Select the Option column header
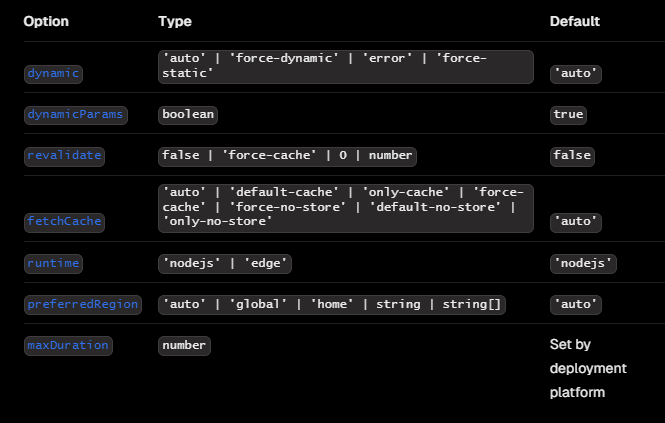 (46, 22)
